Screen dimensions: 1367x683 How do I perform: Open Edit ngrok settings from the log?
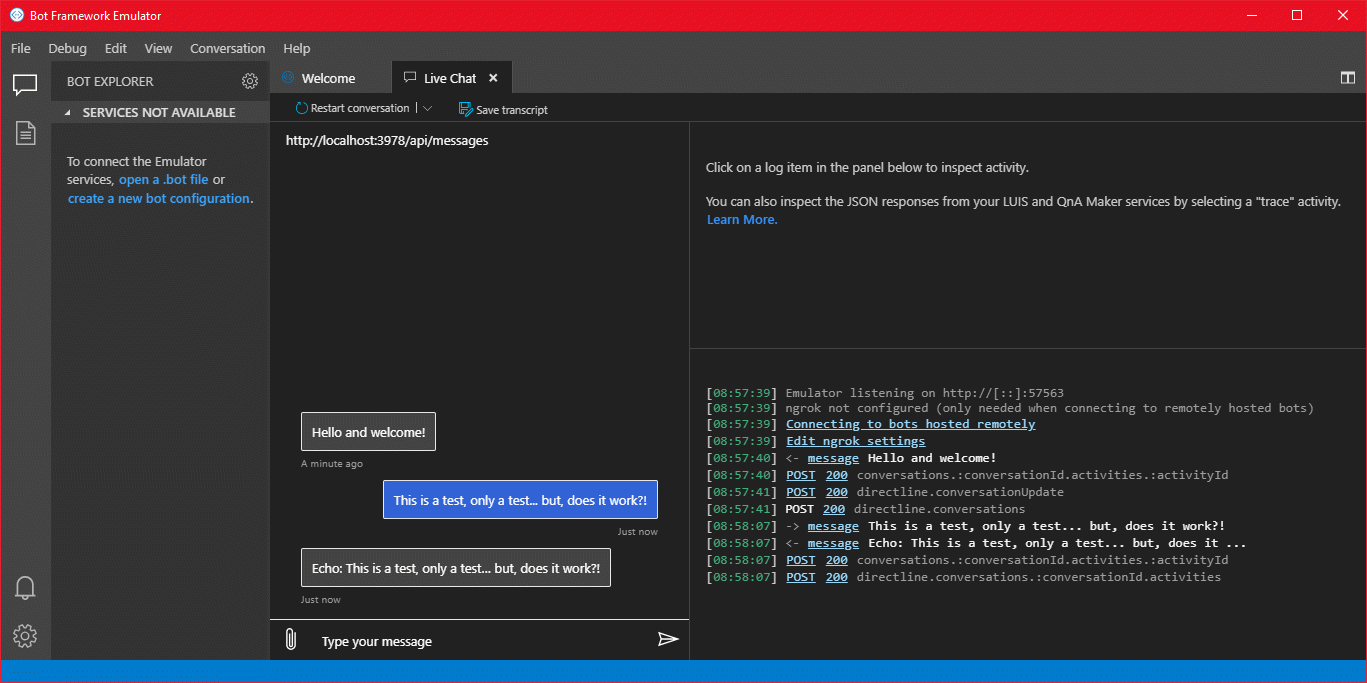(x=855, y=440)
